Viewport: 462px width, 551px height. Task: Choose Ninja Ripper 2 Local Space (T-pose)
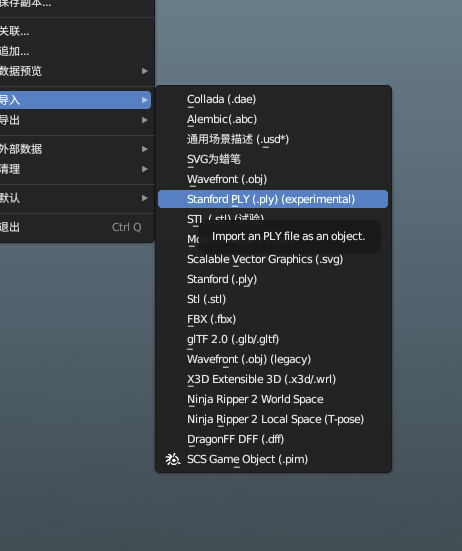pos(273,419)
